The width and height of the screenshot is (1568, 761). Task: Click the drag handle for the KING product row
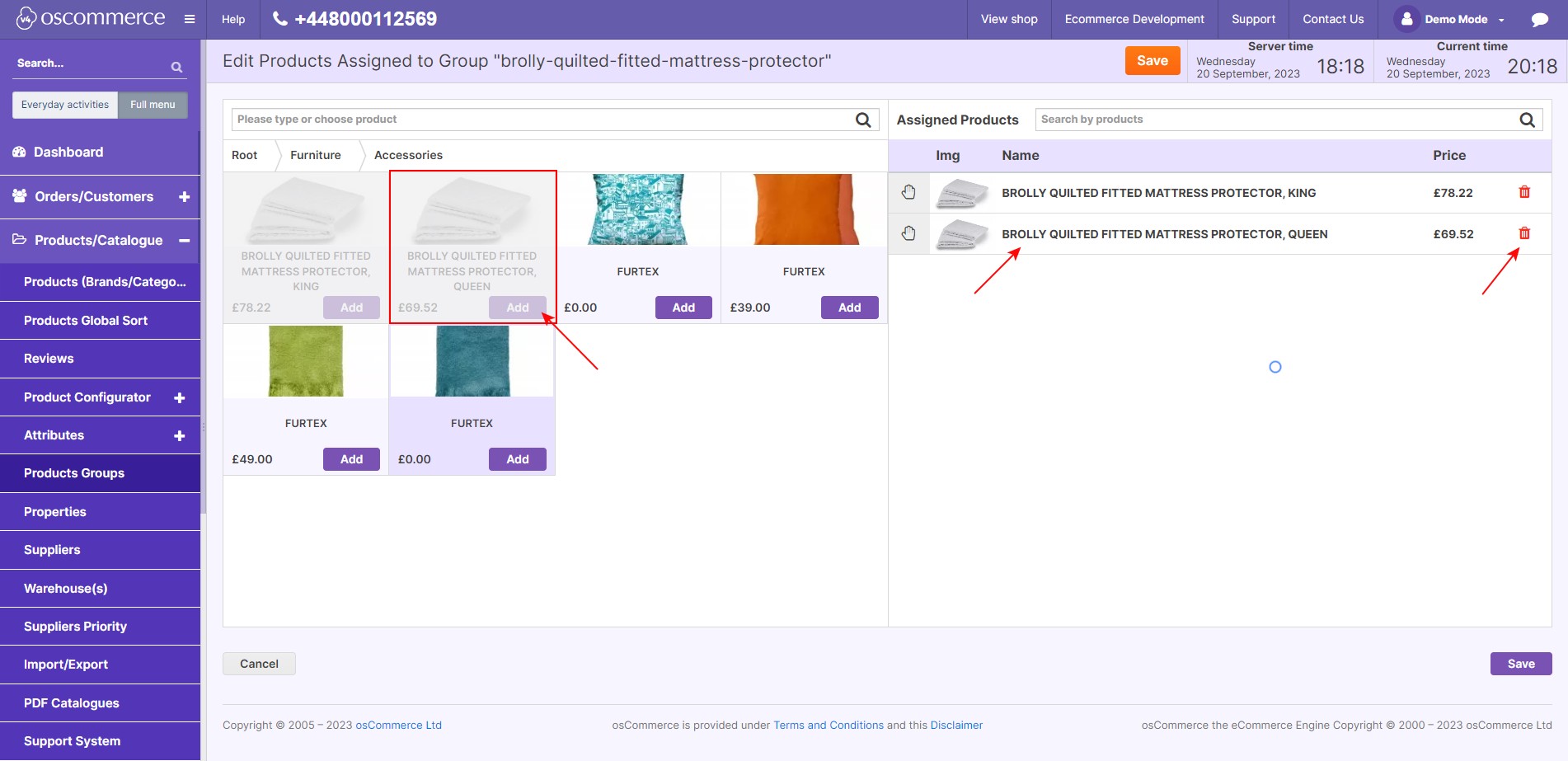click(908, 192)
